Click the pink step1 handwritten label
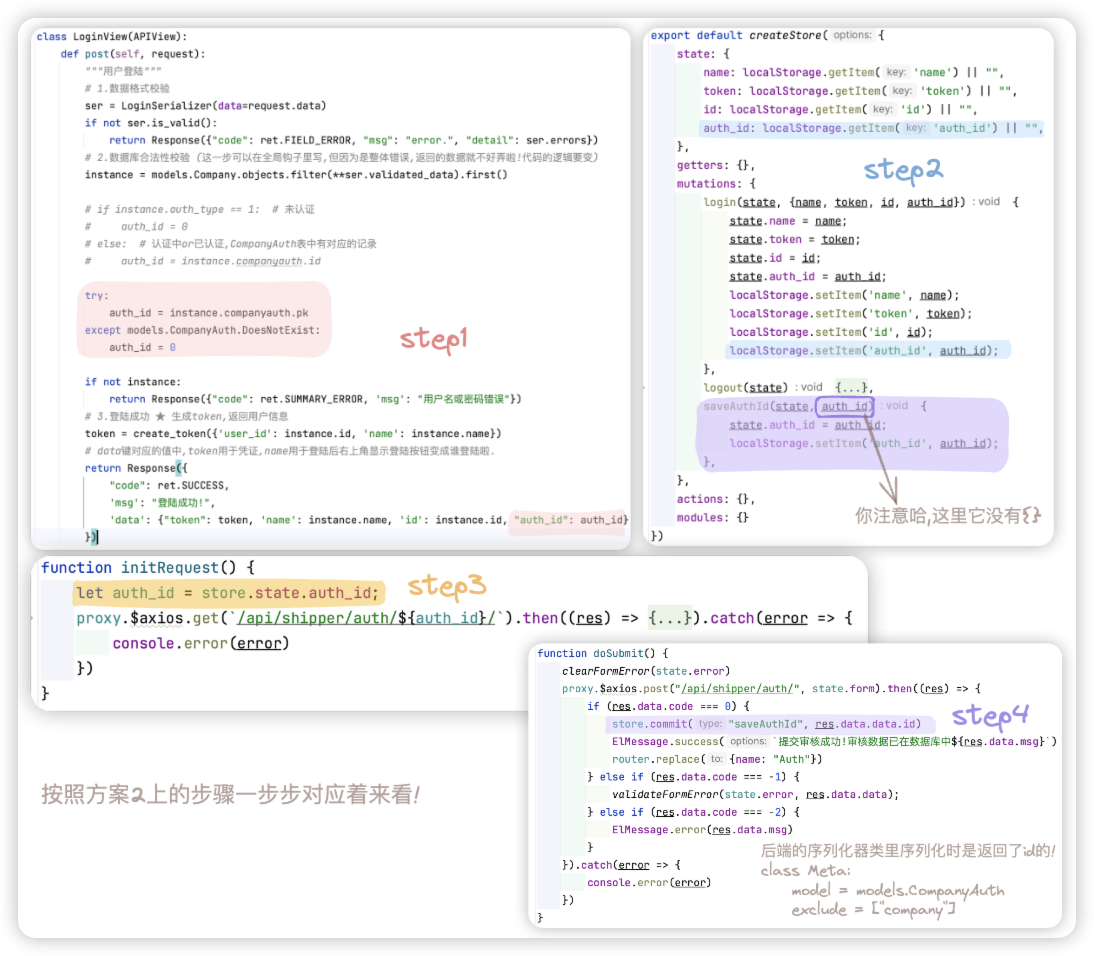Image resolution: width=1094 pixels, height=956 pixels. click(433, 339)
